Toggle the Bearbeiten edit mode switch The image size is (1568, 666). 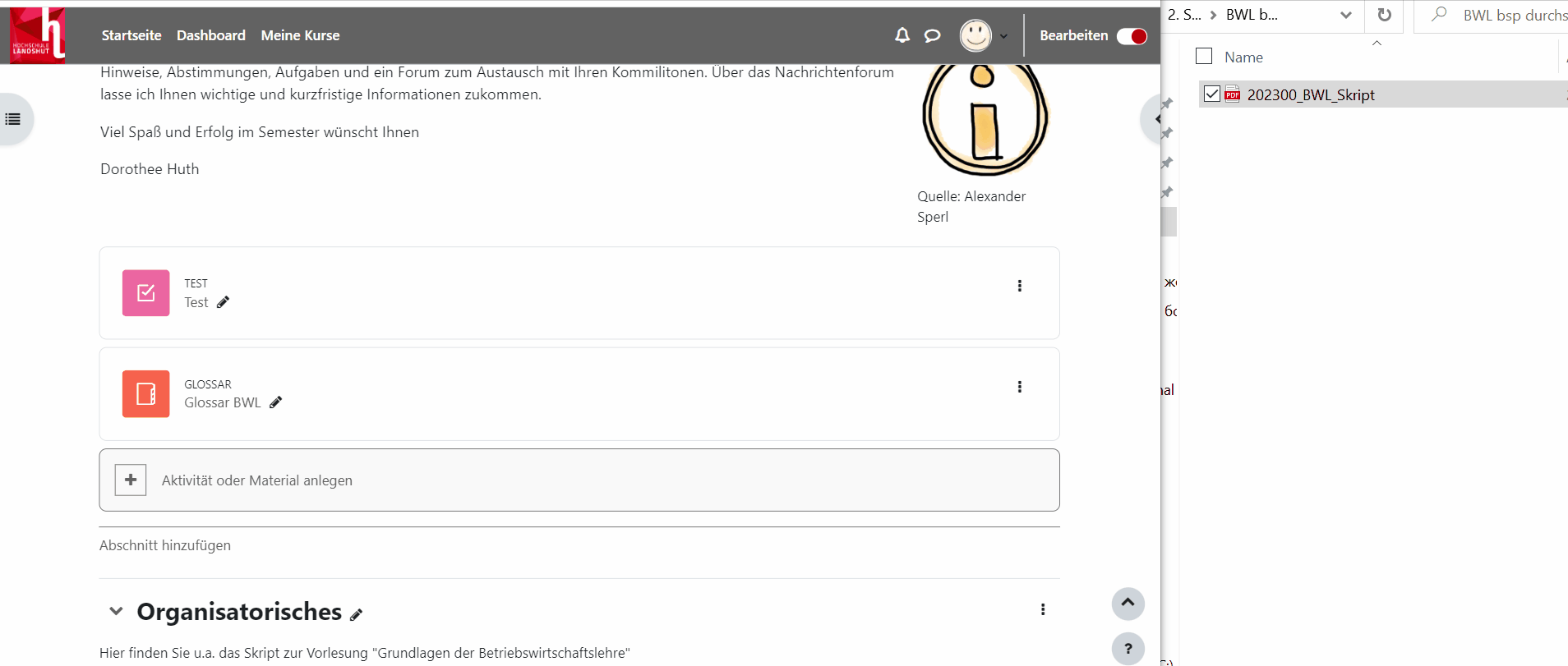click(x=1131, y=36)
